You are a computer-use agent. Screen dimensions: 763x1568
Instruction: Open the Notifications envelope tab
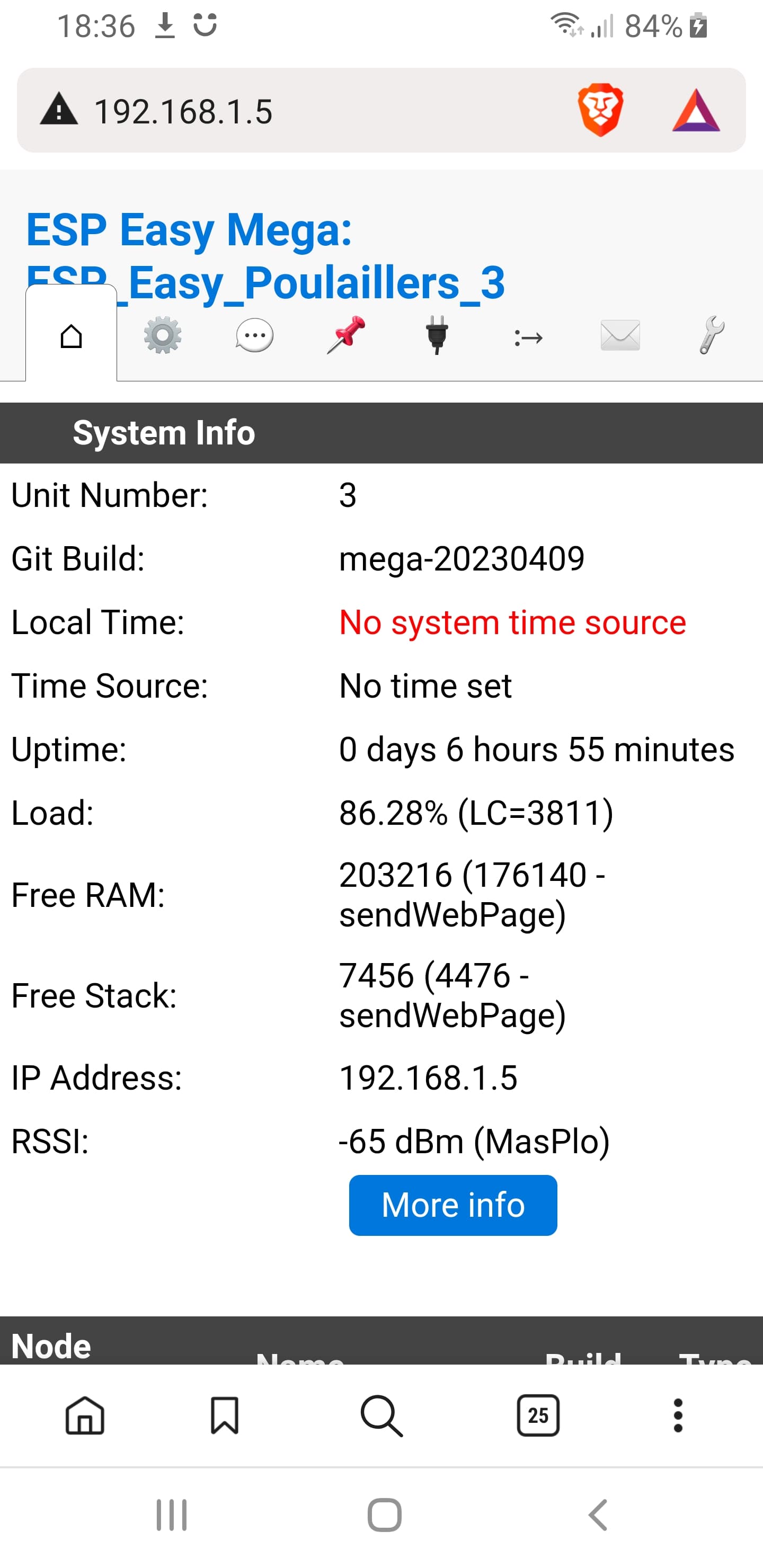(x=620, y=335)
